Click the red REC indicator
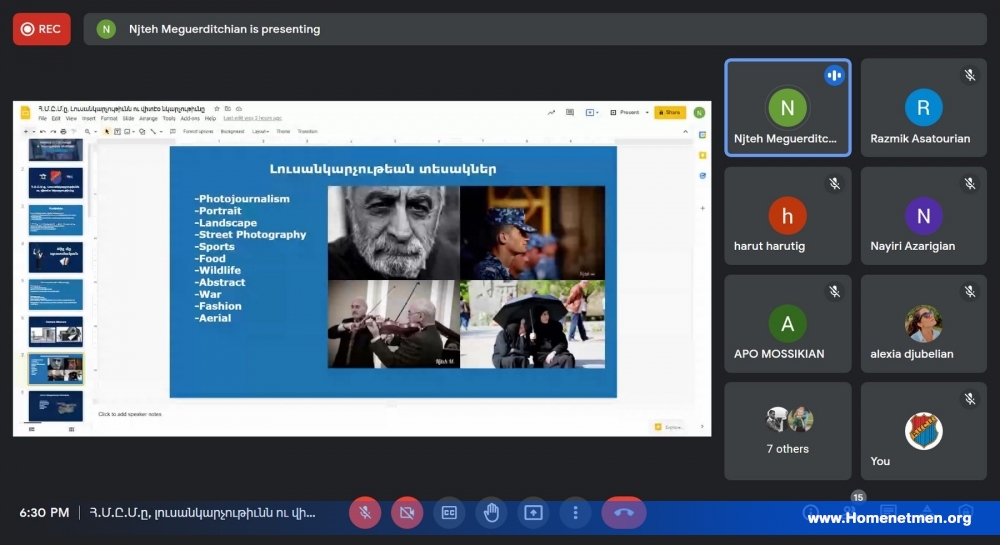This screenshot has height=545, width=1000. [x=41, y=29]
